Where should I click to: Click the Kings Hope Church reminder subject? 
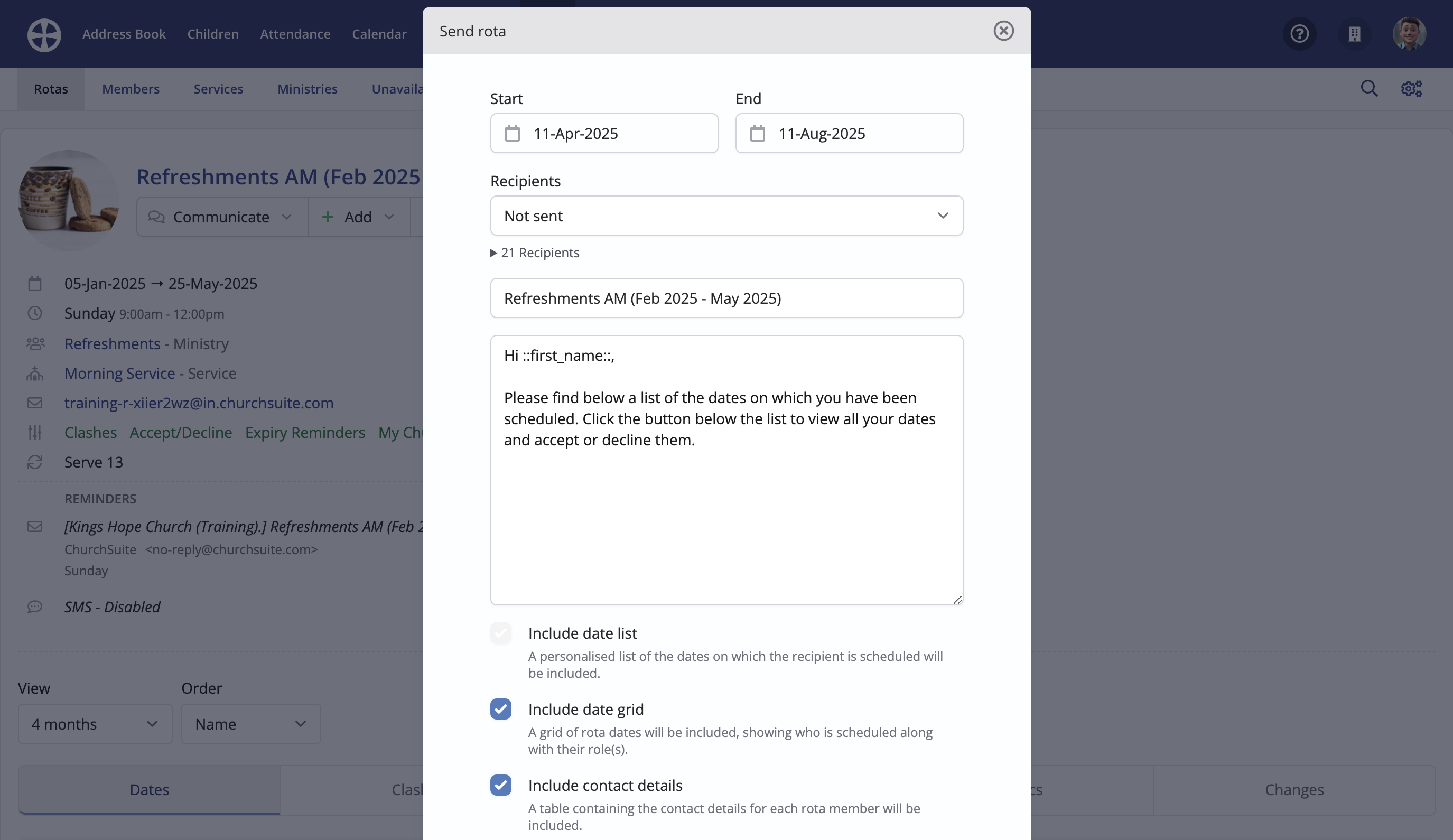[x=244, y=526]
